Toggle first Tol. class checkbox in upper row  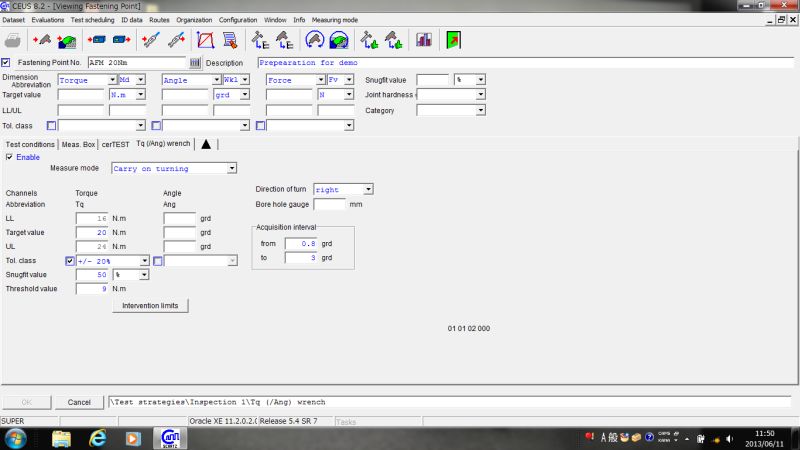51,126
